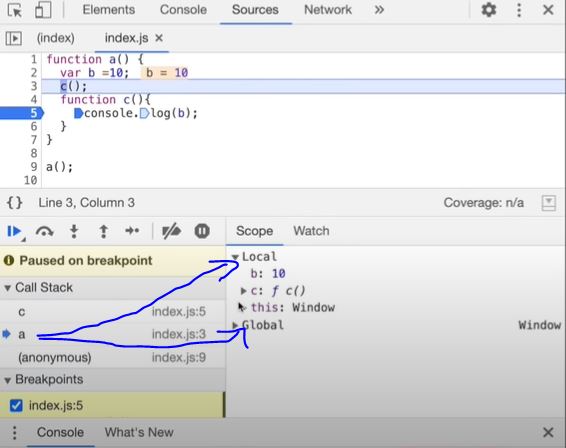Viewport: 566px width, 448px height.
Task: Click the 'function a() {' code line
Action: pos(95,59)
